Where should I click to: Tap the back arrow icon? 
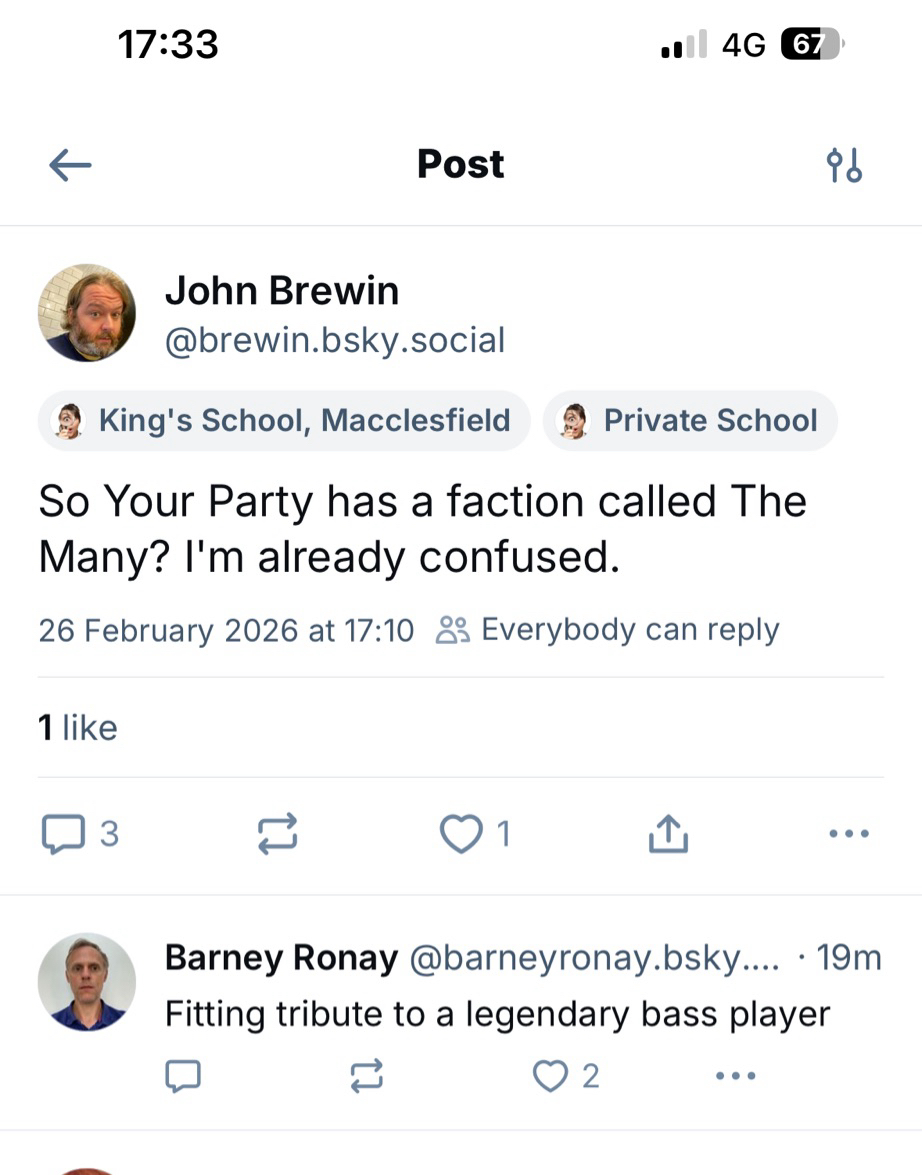pos(70,165)
